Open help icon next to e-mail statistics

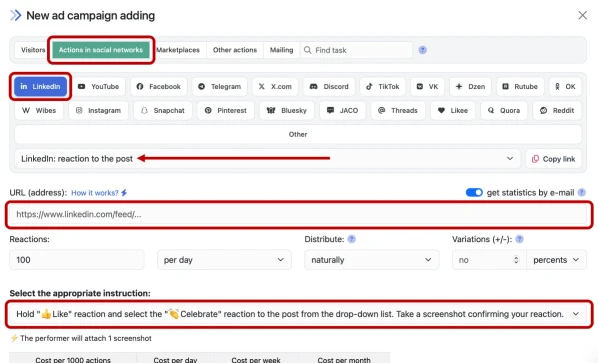click(582, 193)
